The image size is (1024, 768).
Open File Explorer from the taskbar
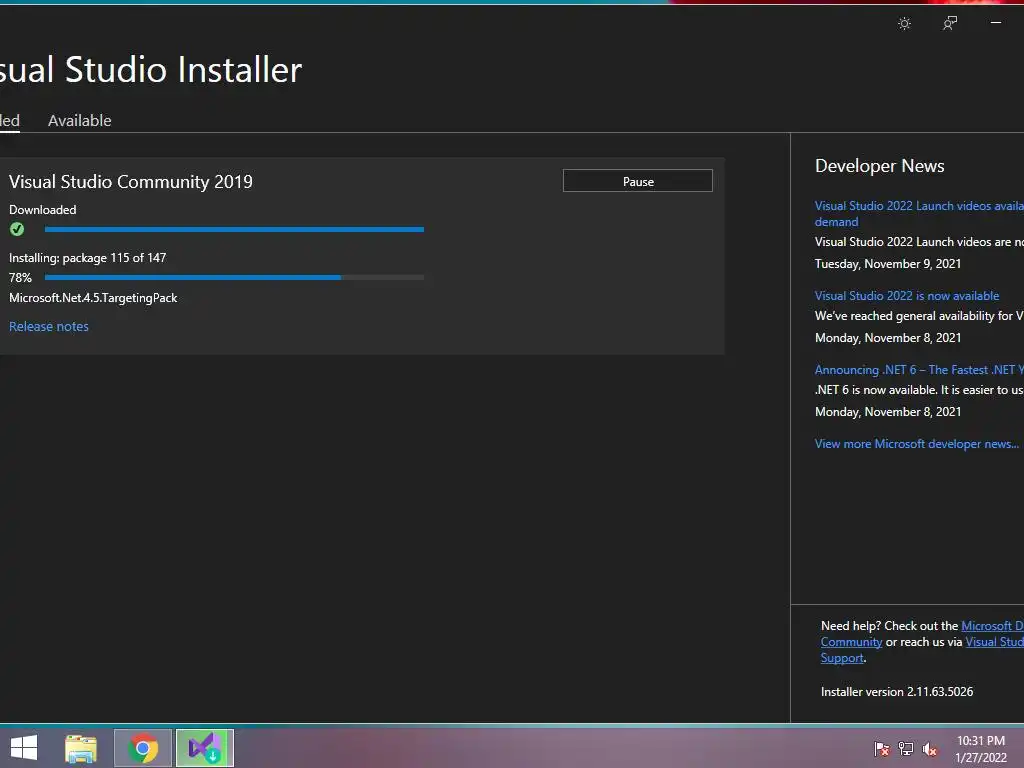81,748
